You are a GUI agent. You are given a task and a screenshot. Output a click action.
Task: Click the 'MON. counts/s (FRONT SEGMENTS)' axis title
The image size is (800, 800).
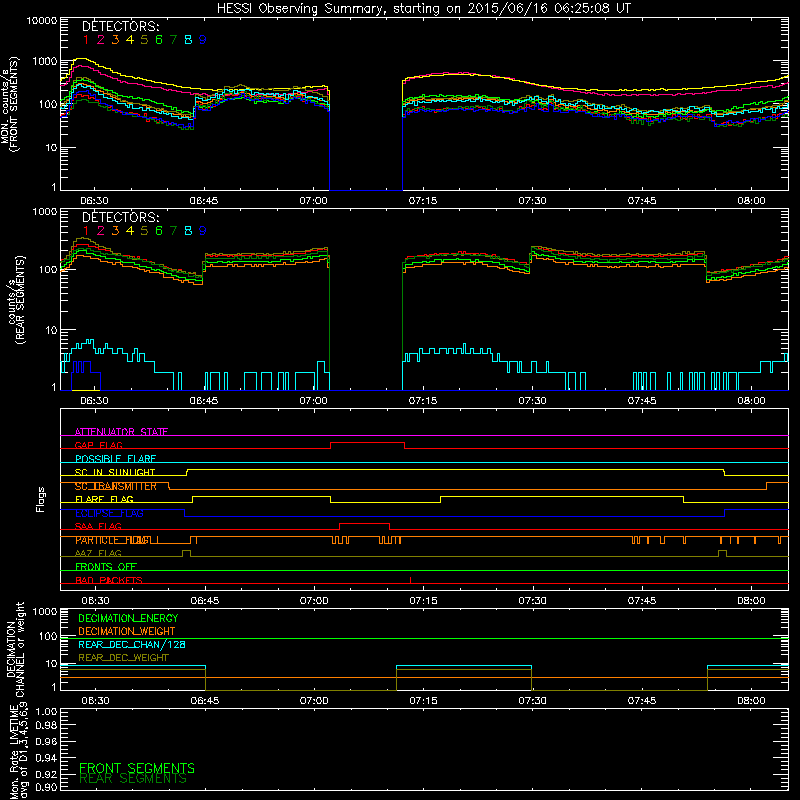pos(9,104)
